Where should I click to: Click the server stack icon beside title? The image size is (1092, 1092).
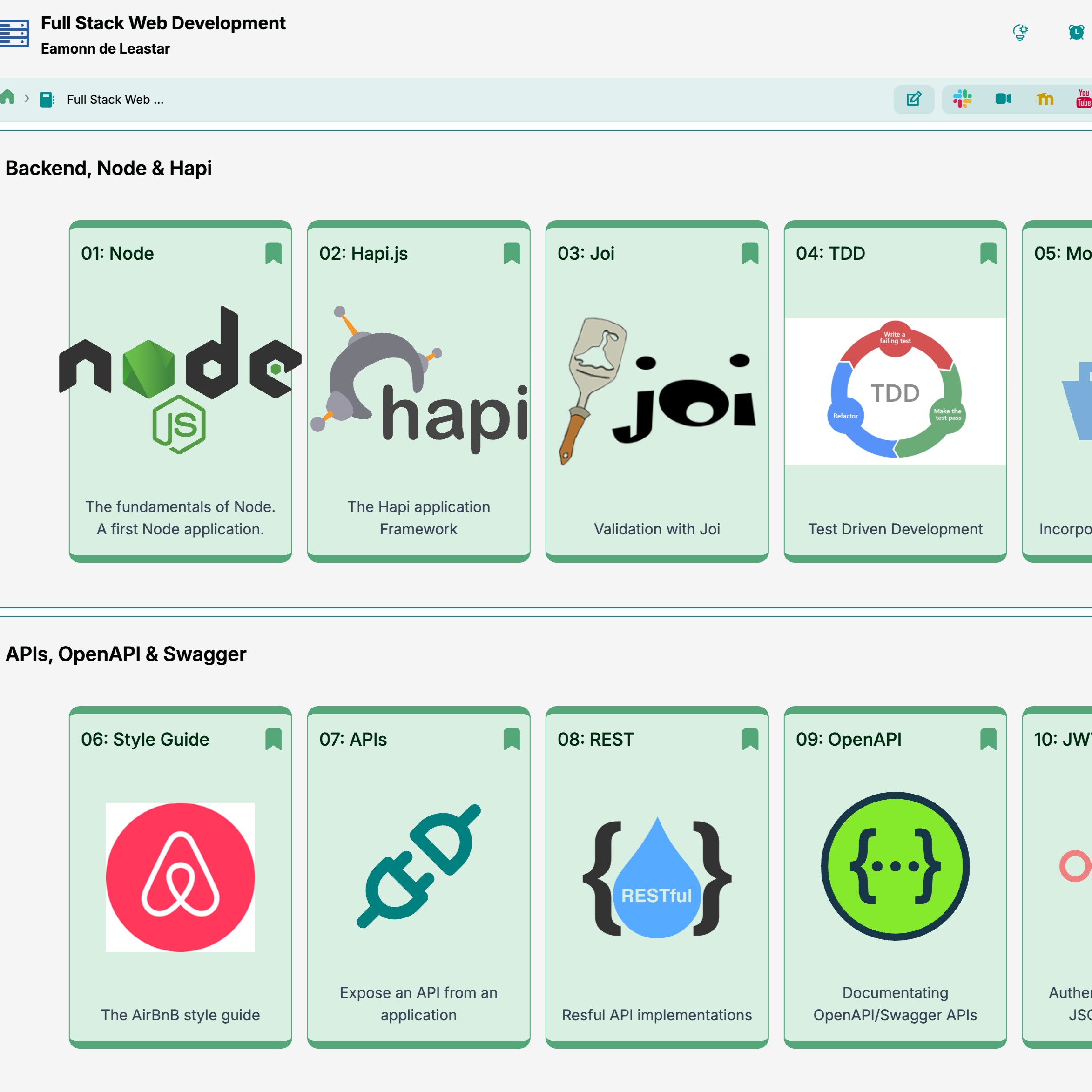pos(14,34)
